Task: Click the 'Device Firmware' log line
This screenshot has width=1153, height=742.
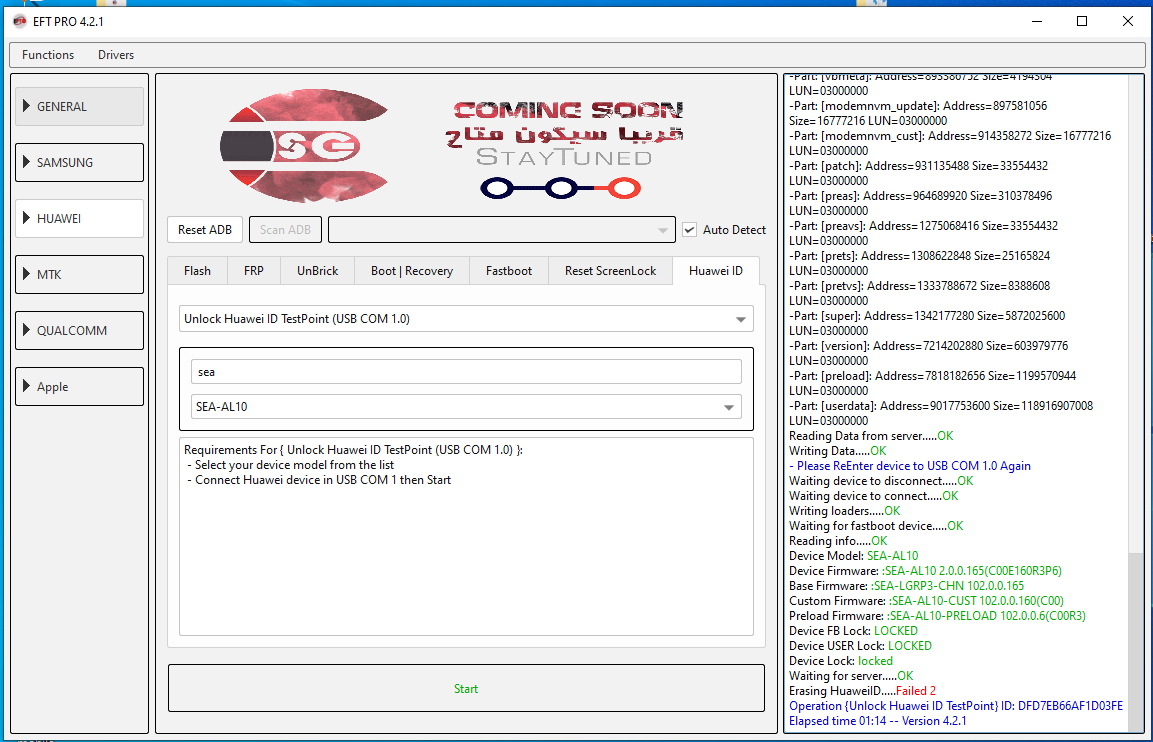Action: (925, 570)
